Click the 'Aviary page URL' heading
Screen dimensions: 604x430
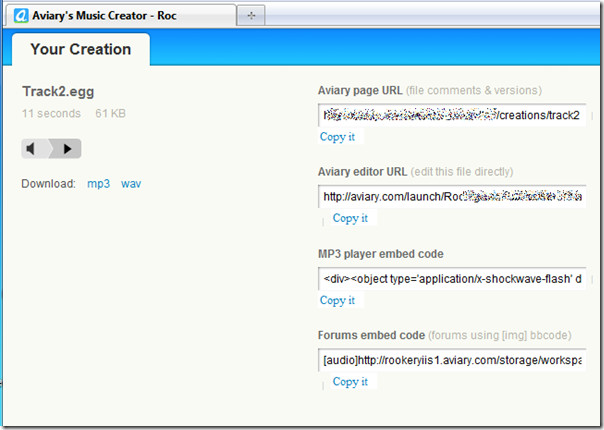360,91
